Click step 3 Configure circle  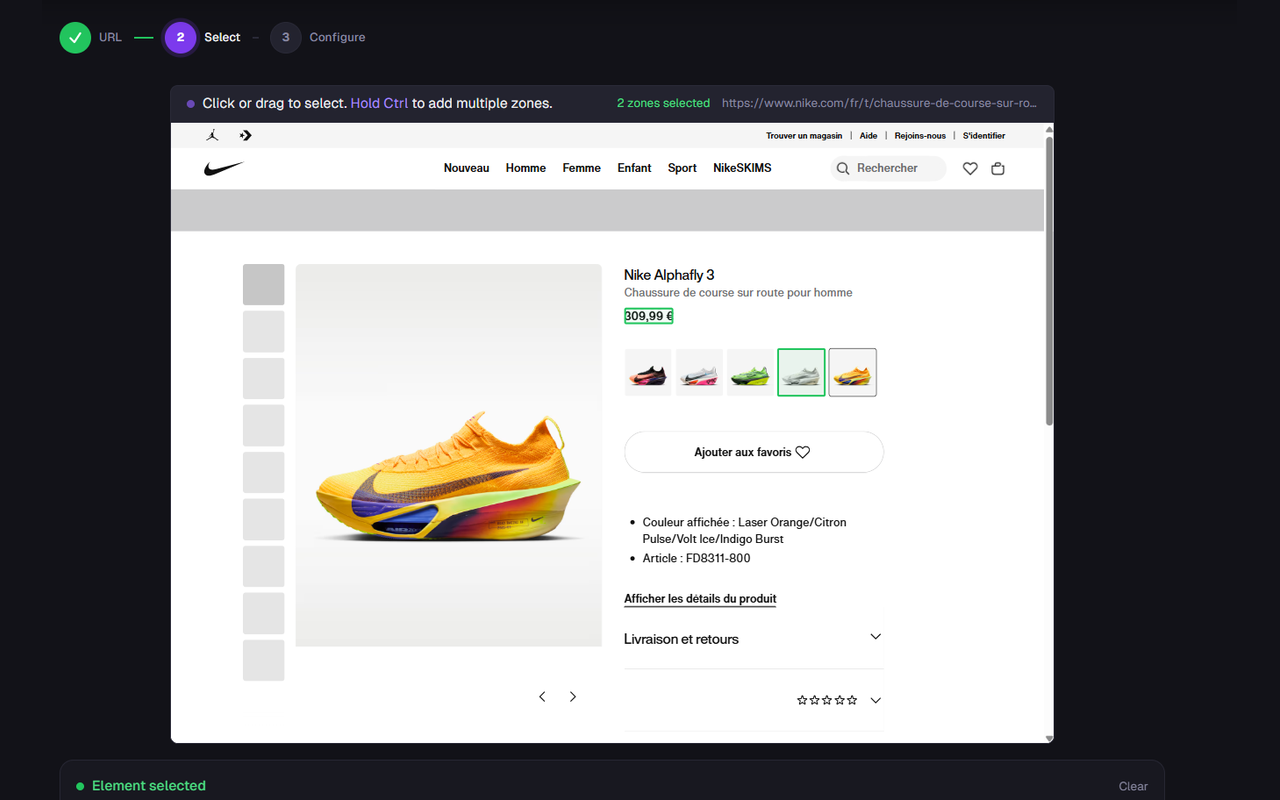click(x=285, y=37)
